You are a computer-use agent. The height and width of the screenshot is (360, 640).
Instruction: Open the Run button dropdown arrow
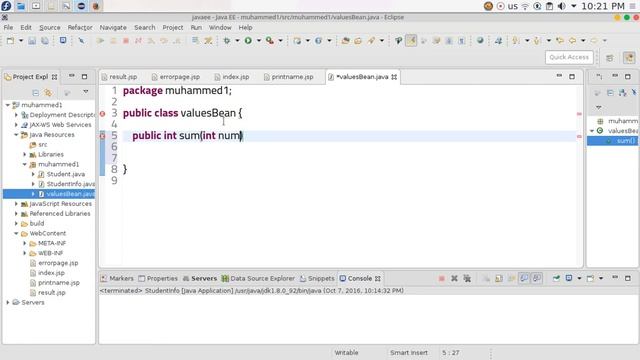258,40
